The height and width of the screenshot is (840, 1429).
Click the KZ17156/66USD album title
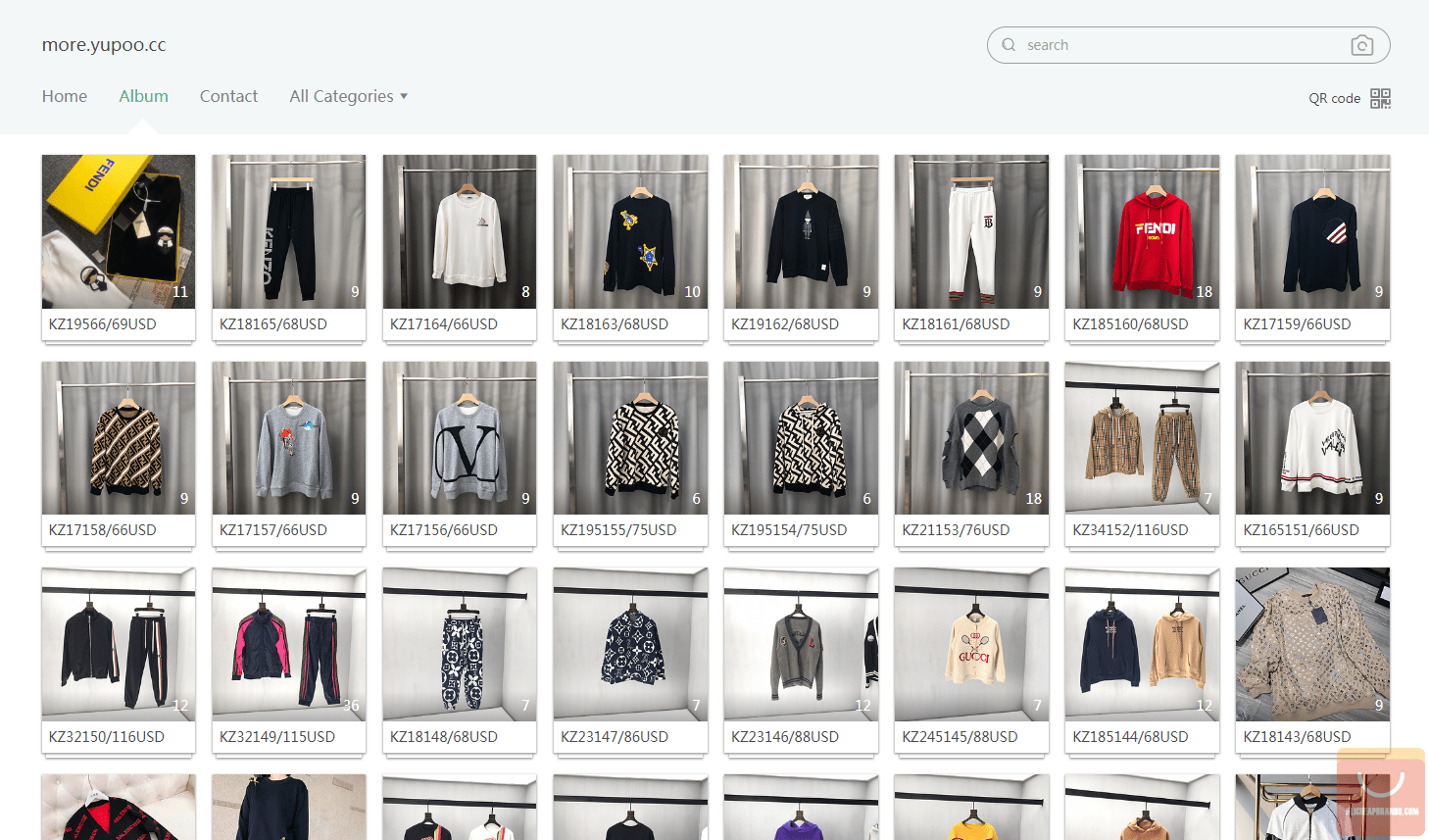(444, 530)
